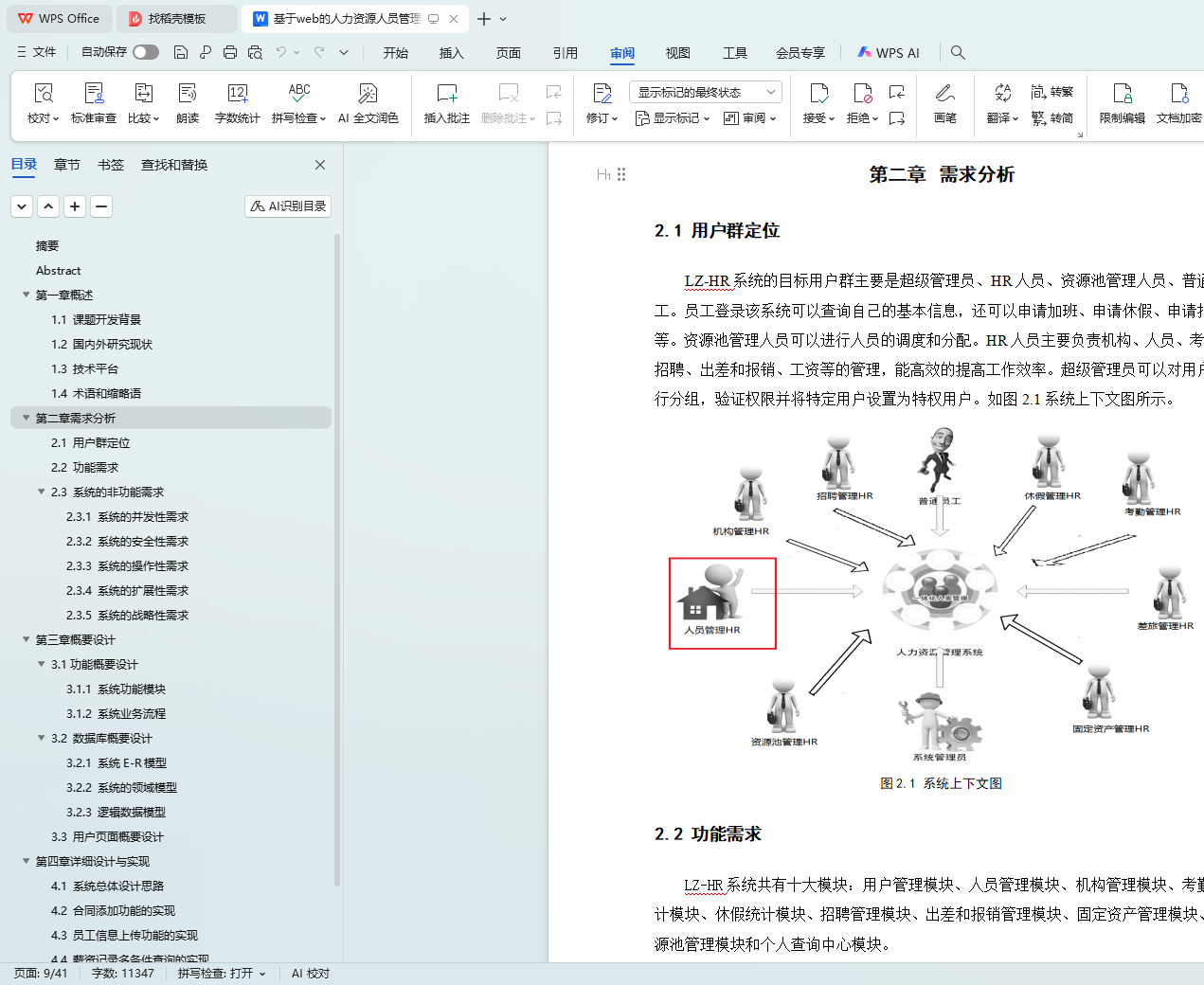
Task: Click the 页面: 9/41 status indicator
Action: tap(40, 974)
